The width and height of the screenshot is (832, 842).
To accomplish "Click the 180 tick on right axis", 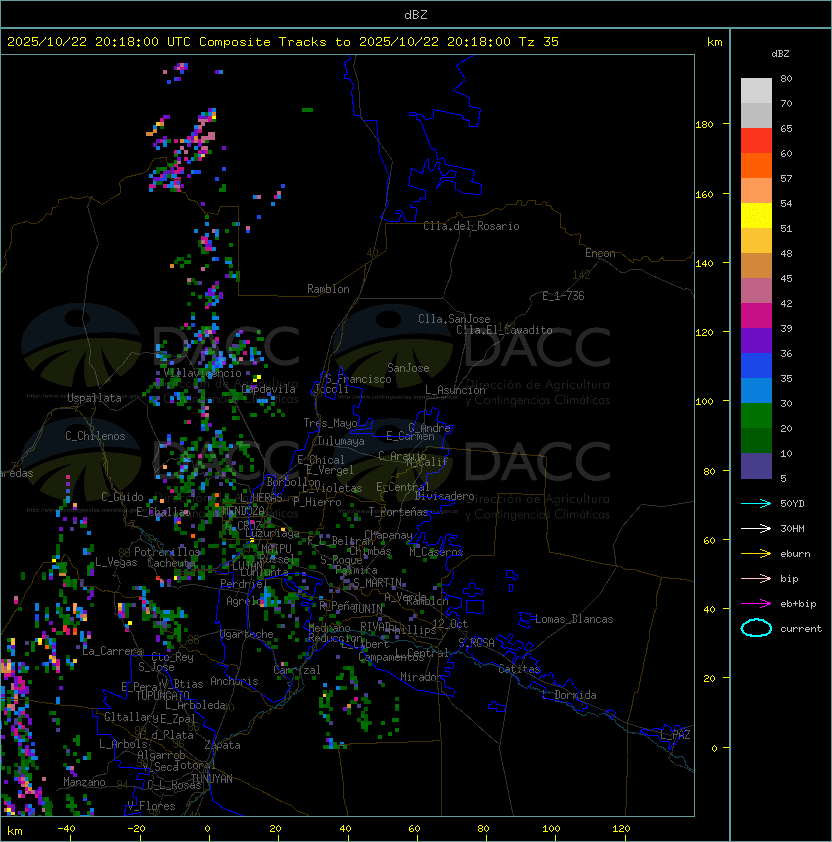I will tap(704, 125).
